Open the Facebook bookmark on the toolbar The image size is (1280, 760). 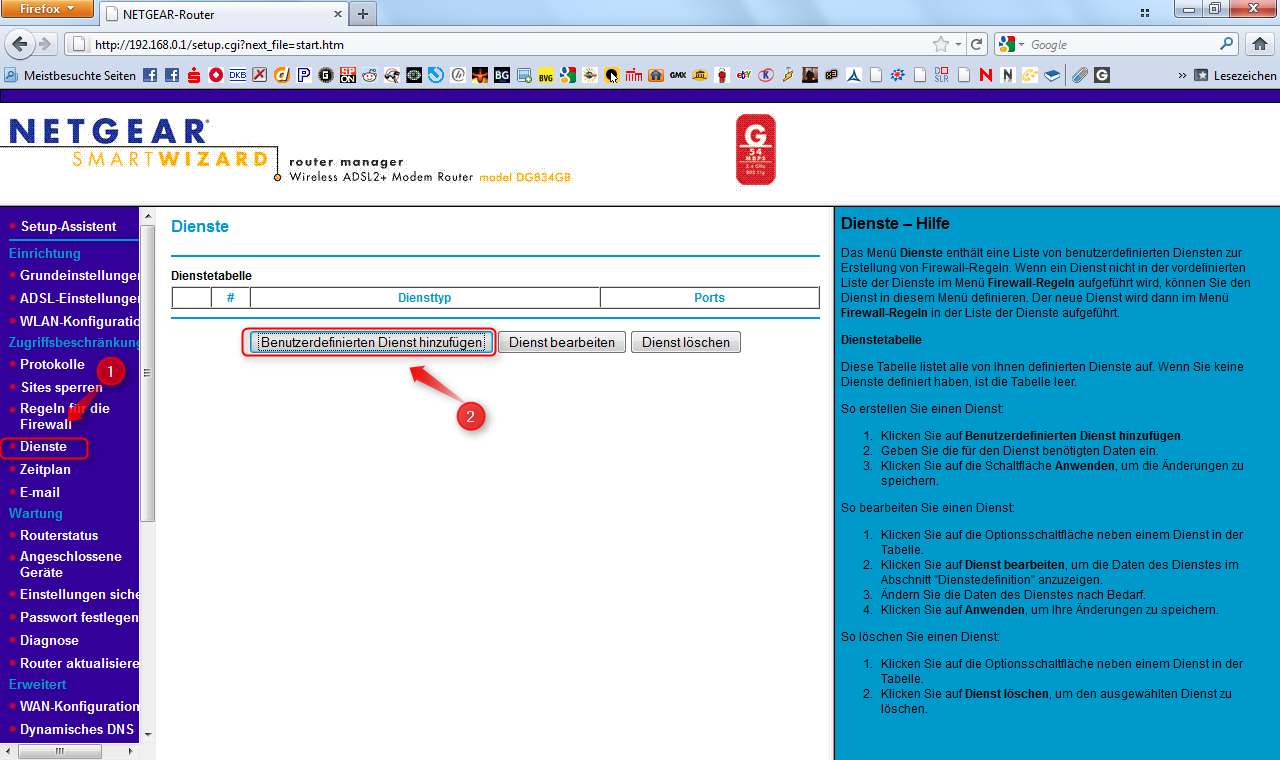click(151, 75)
